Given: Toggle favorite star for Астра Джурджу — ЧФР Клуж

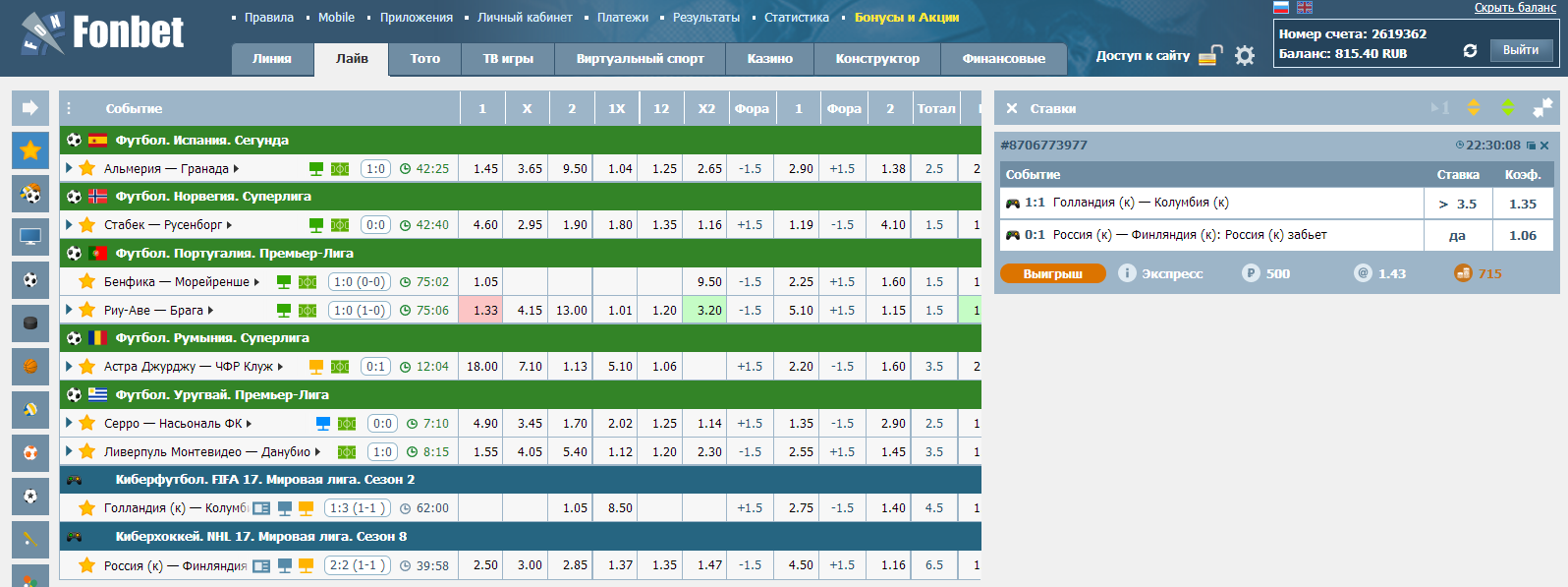Looking at the screenshot, I should click(x=87, y=367).
